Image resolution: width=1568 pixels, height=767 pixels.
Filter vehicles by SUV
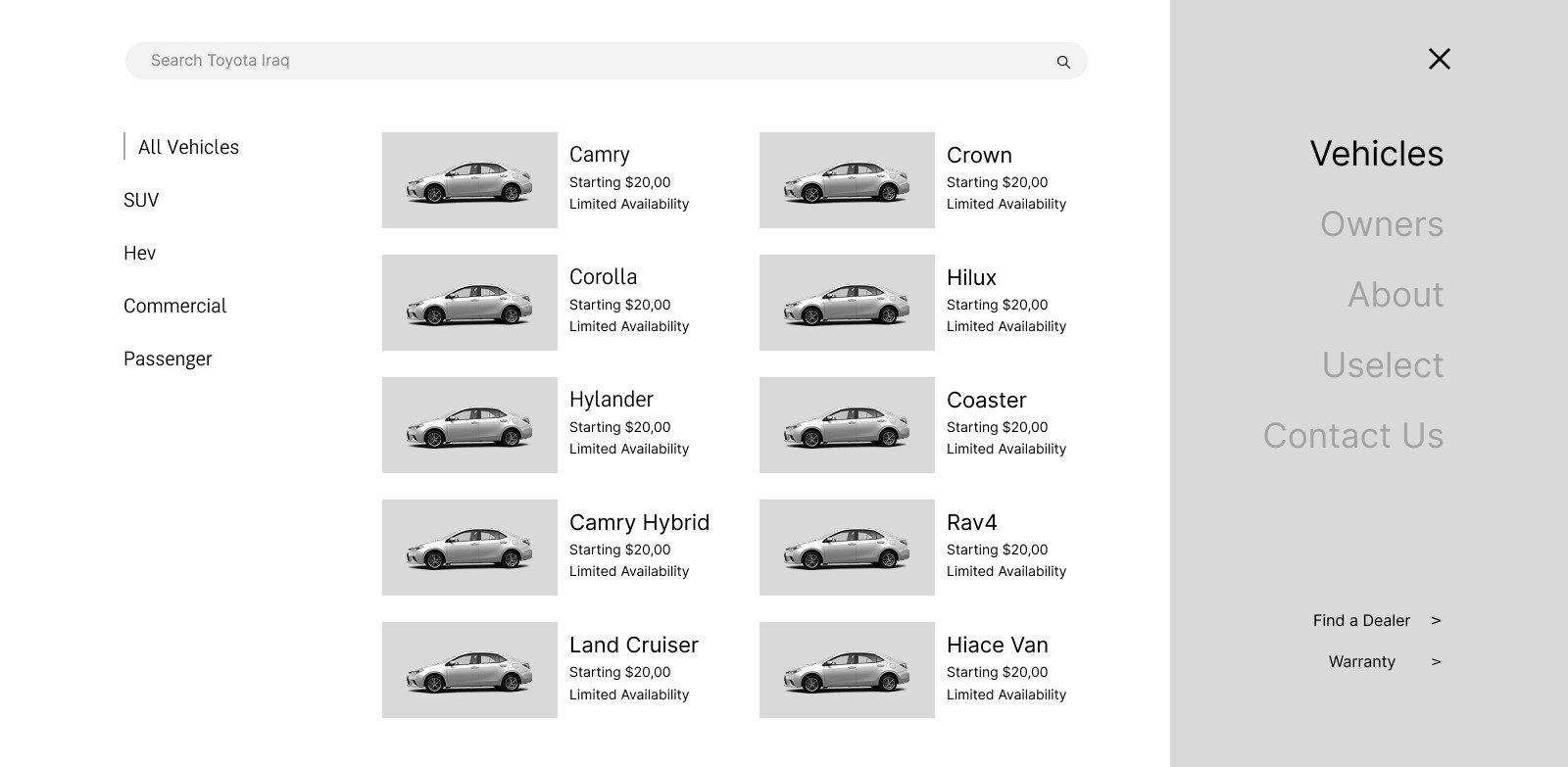coord(141,200)
